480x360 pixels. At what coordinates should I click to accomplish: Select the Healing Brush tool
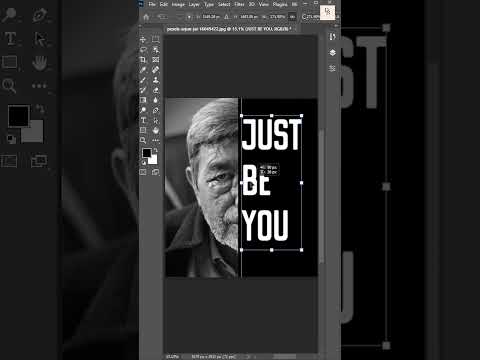(x=155, y=70)
